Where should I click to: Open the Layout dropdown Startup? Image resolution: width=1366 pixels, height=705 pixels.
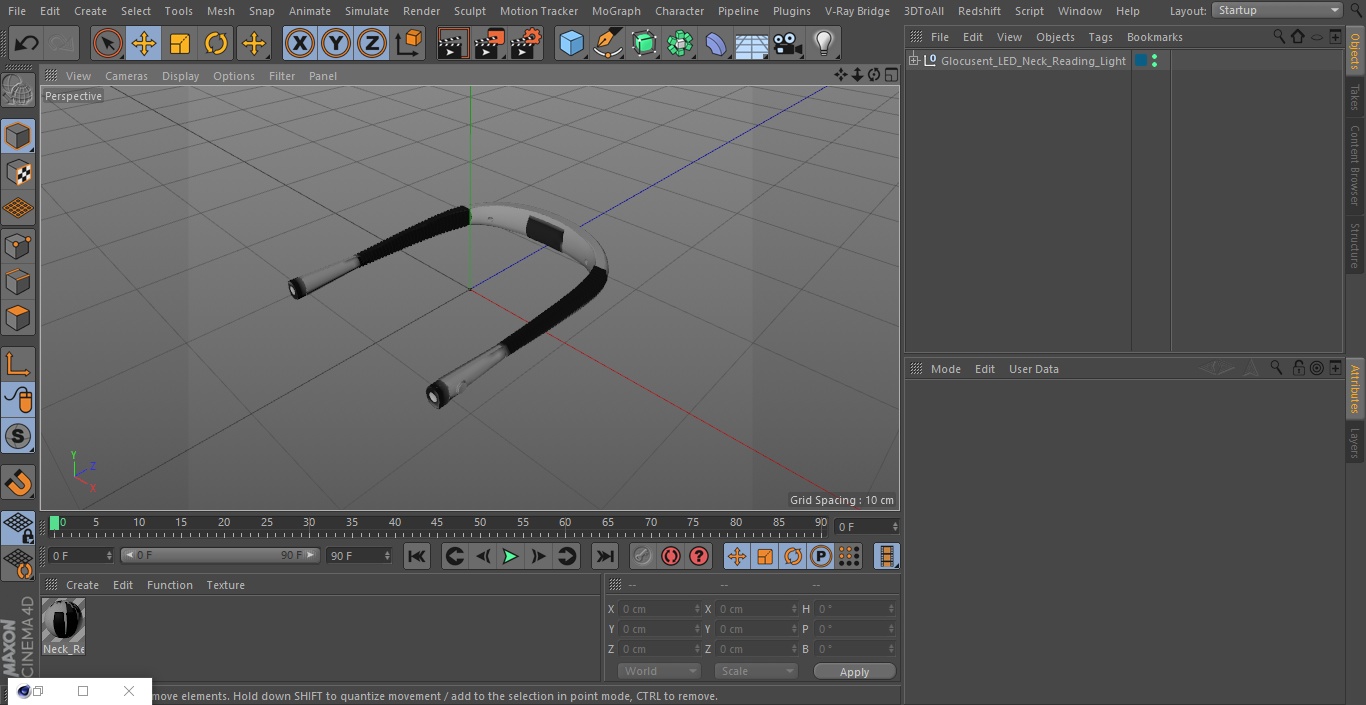(x=1277, y=10)
